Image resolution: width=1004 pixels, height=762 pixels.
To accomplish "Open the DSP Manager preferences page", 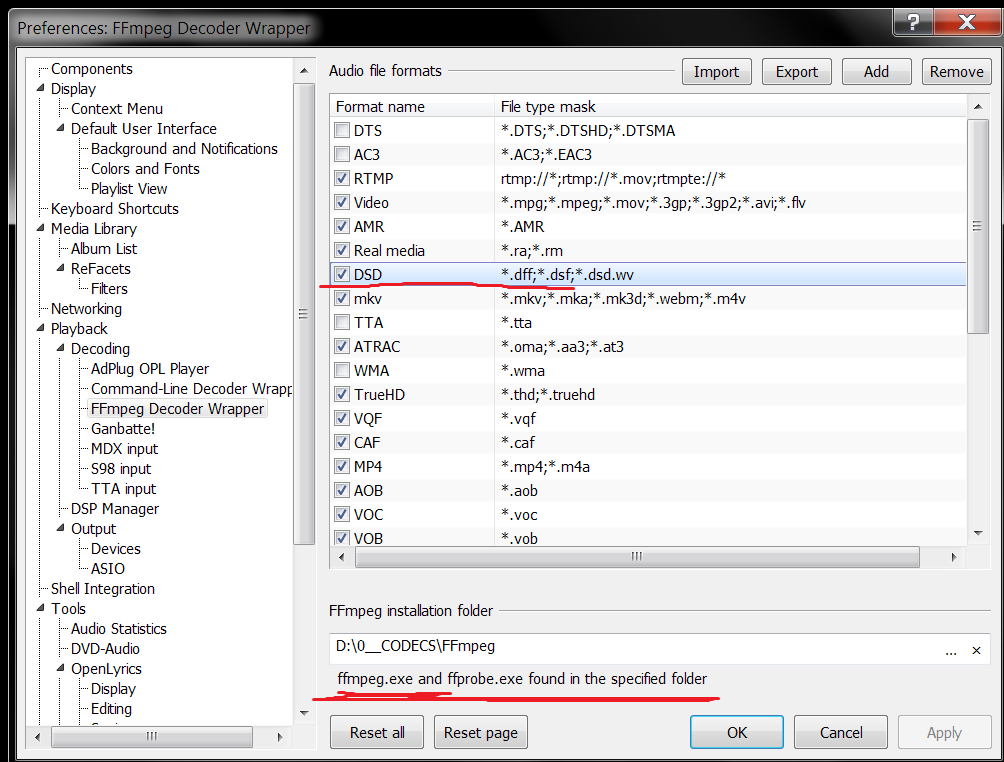I will pos(114,509).
